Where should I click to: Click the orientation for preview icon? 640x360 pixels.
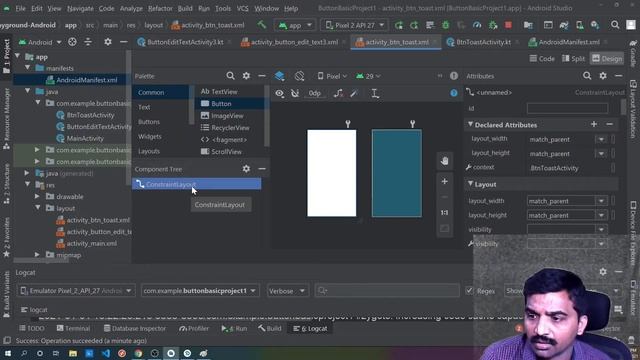pos(299,76)
